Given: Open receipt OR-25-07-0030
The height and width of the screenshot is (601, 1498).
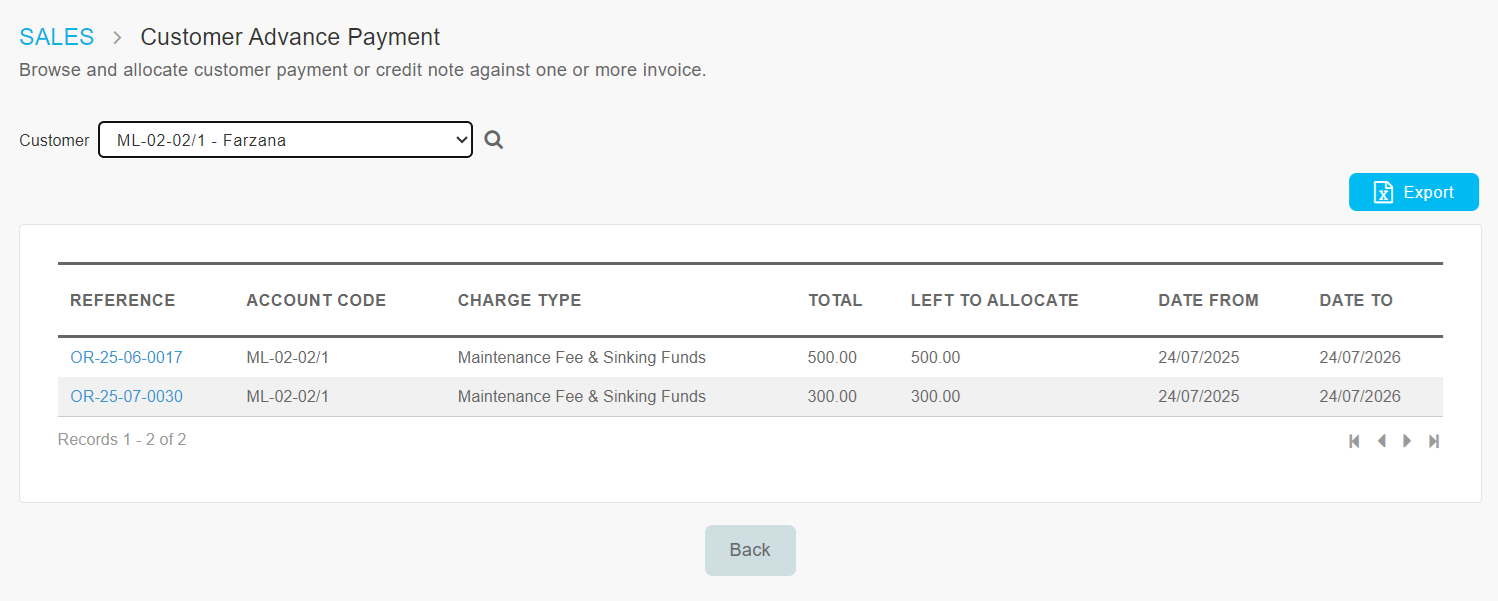Looking at the screenshot, I should 126,396.
